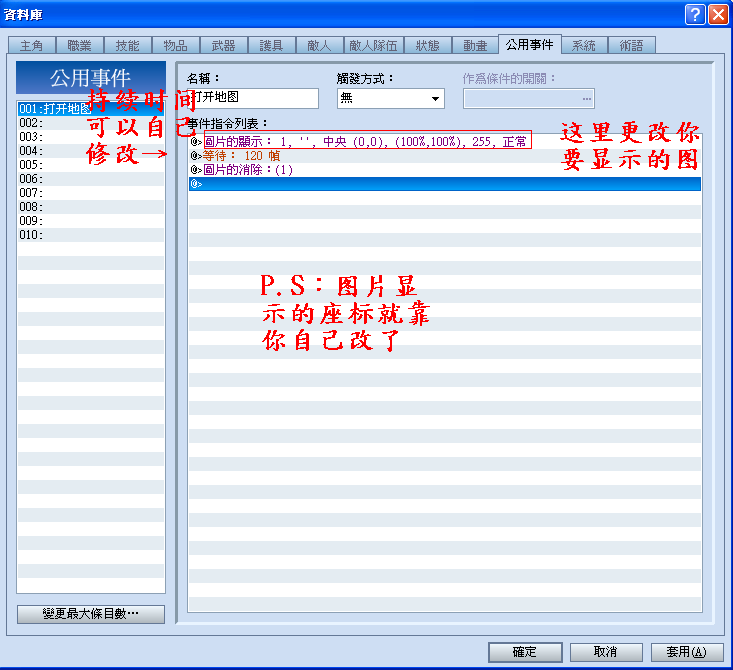Switch to the 狀態 tab
733x670 pixels.
[x=428, y=45]
